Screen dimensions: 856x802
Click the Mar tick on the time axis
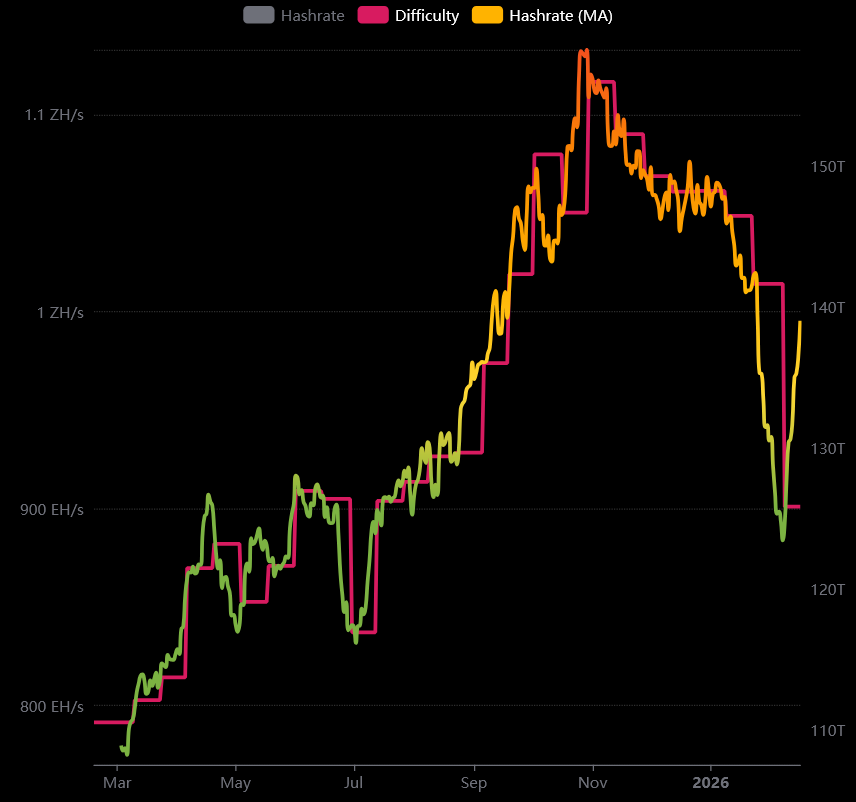(x=117, y=781)
